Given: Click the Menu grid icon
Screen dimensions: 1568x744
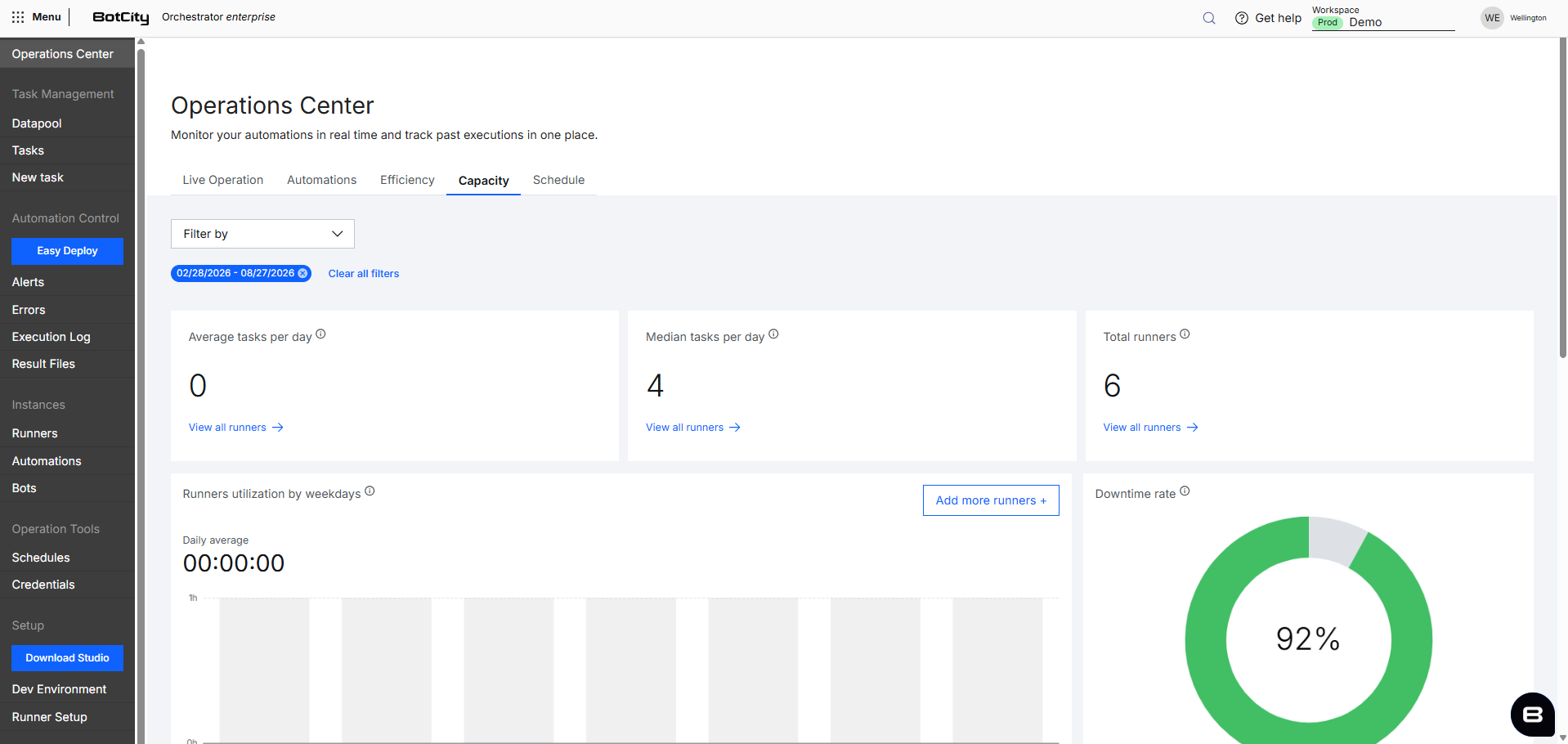Looking at the screenshot, I should pos(18,17).
